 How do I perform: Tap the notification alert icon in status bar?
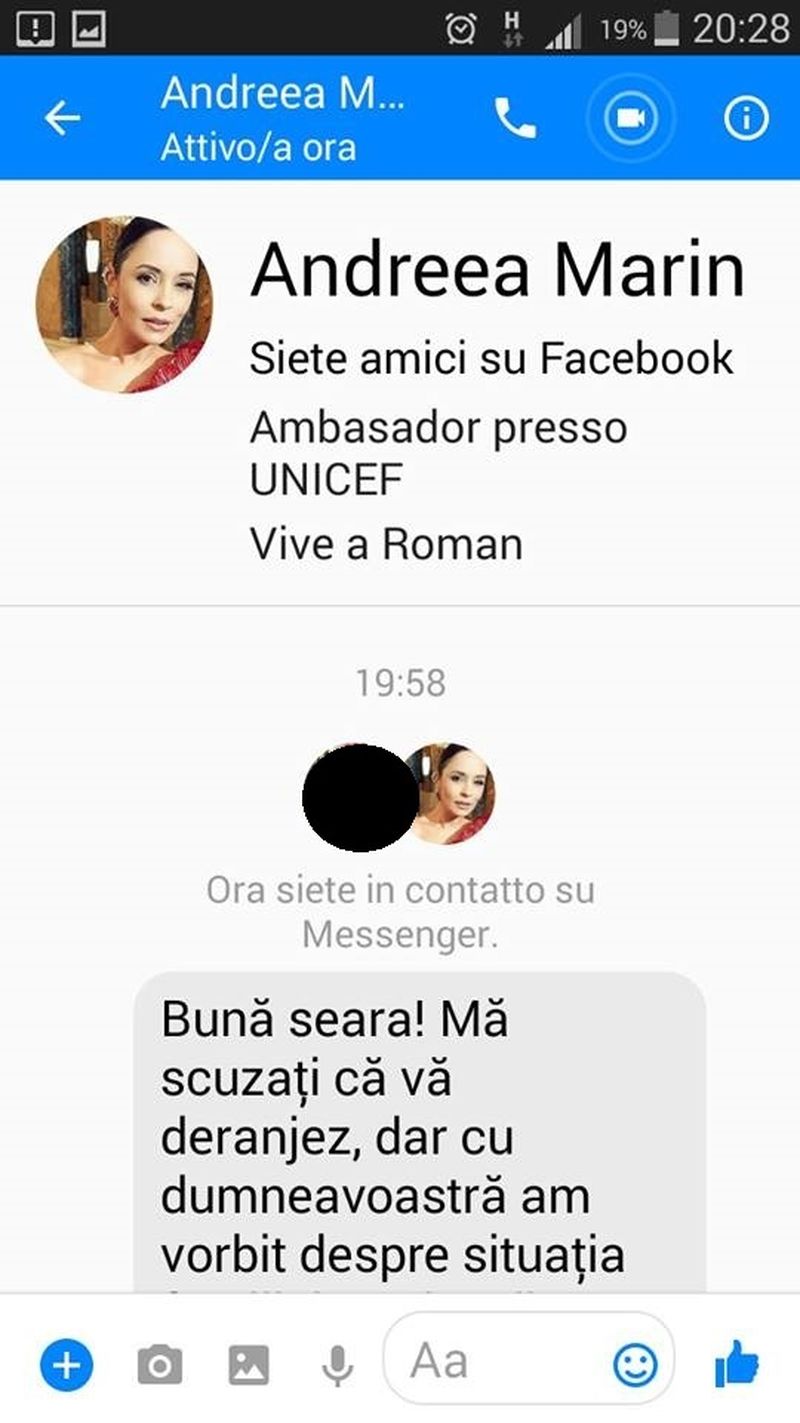[x=36, y=29]
